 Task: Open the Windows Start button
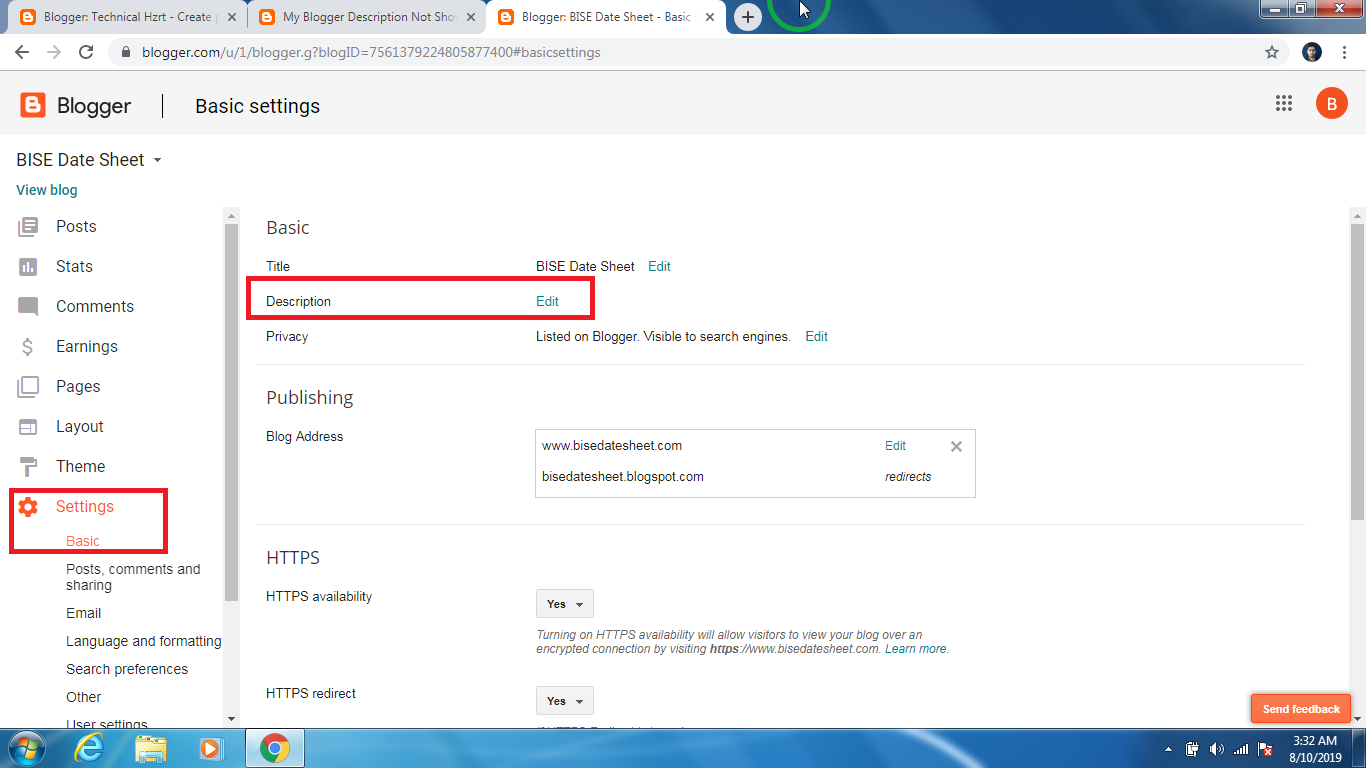tap(27, 748)
